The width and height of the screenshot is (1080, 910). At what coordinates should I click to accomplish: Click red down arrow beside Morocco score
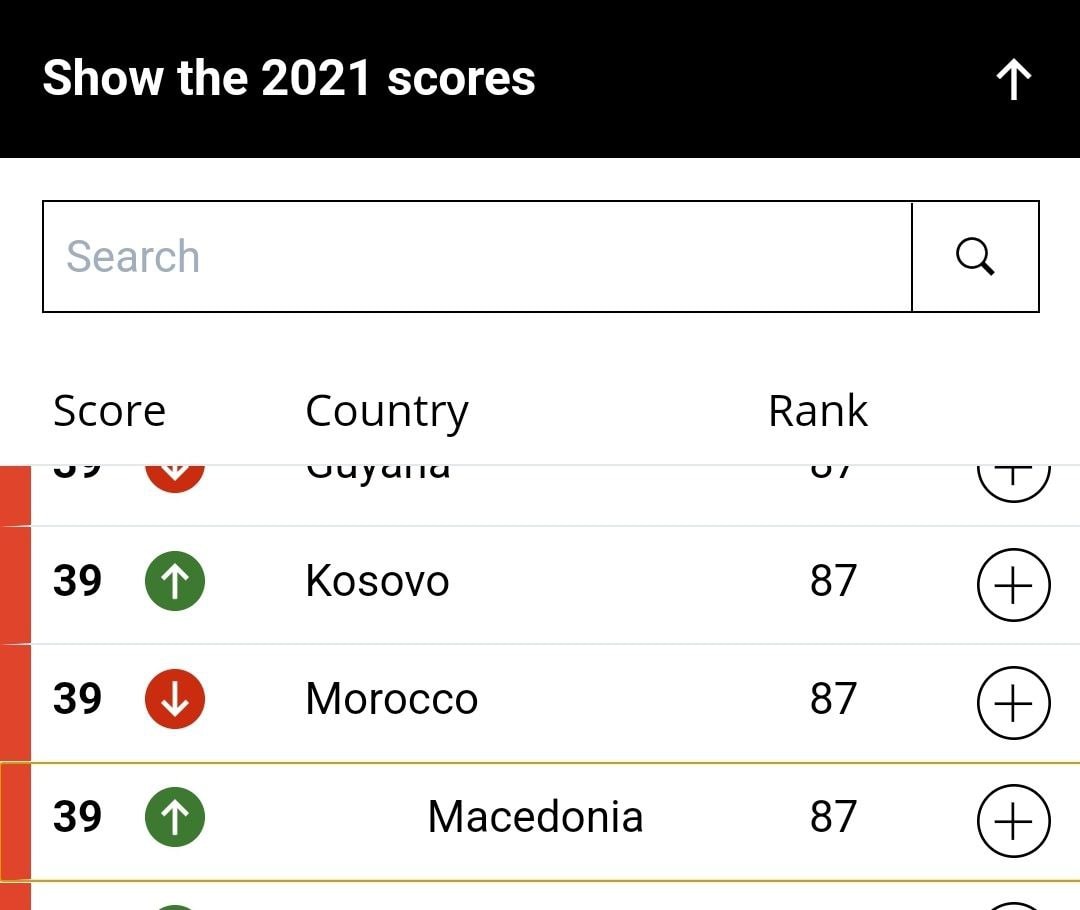pos(175,699)
